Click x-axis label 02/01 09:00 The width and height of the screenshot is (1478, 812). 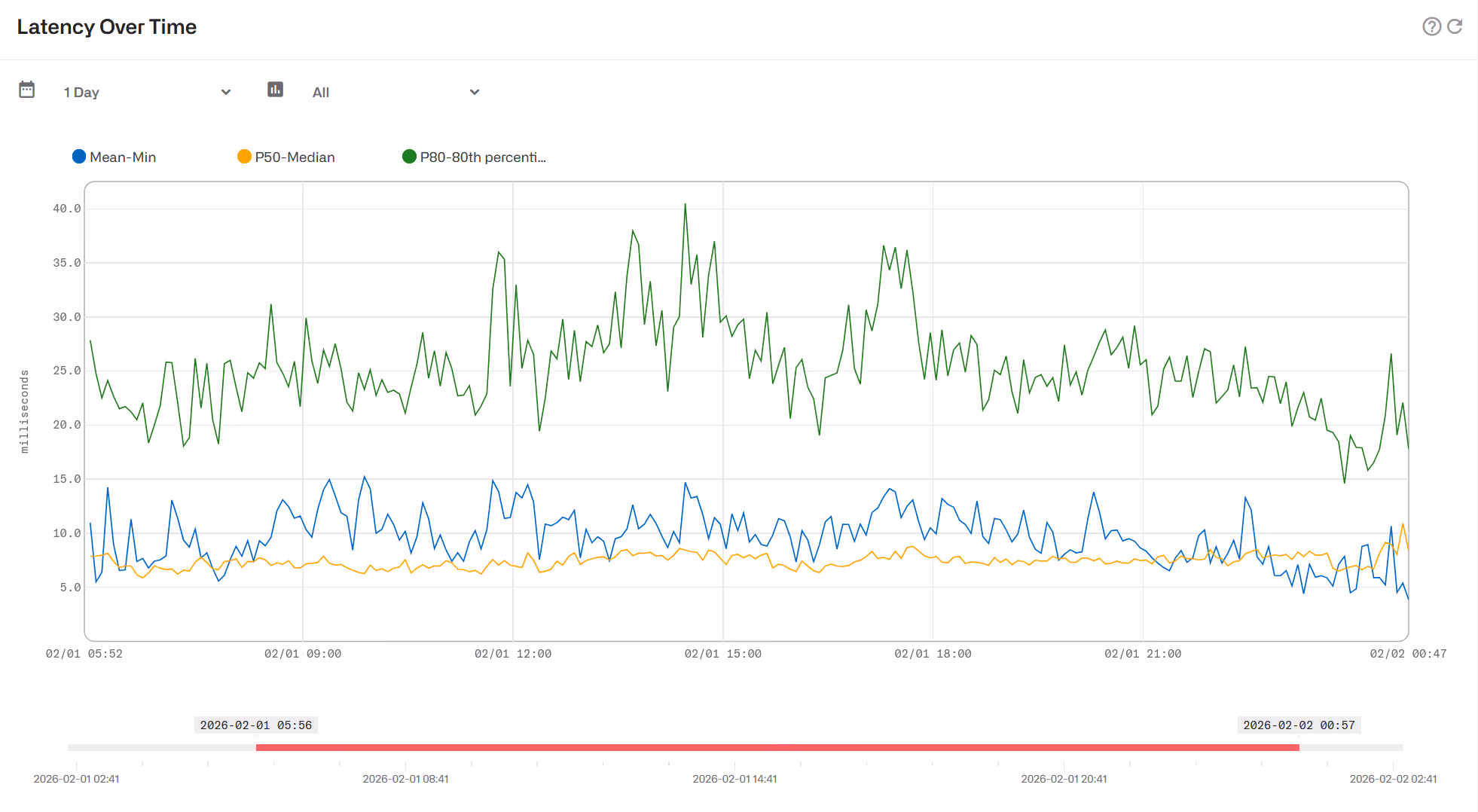[x=303, y=654]
